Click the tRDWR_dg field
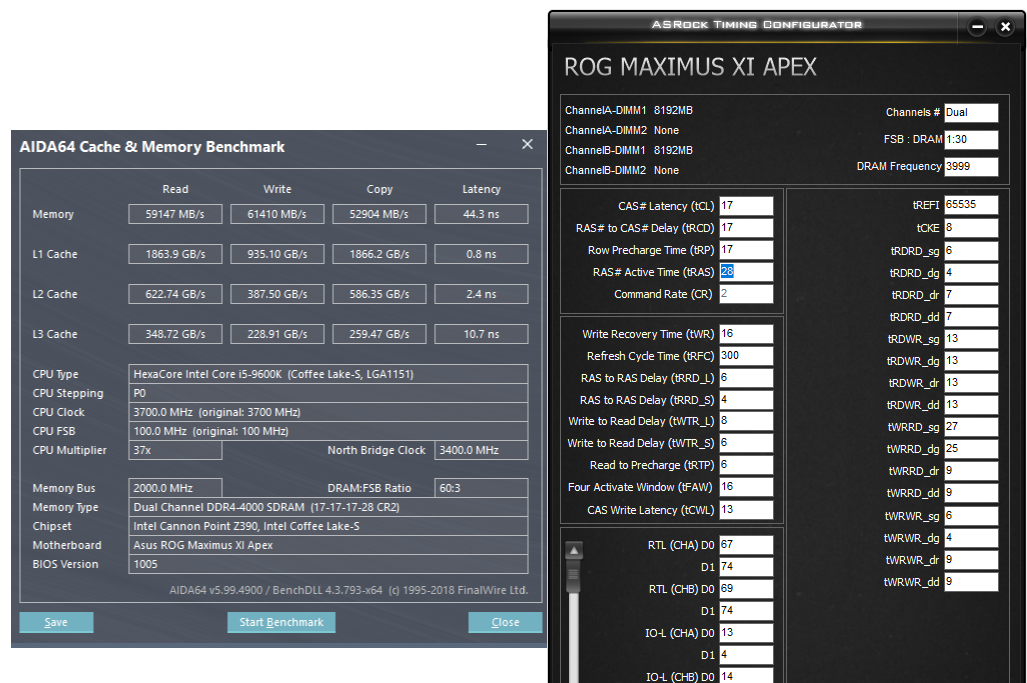 (971, 361)
